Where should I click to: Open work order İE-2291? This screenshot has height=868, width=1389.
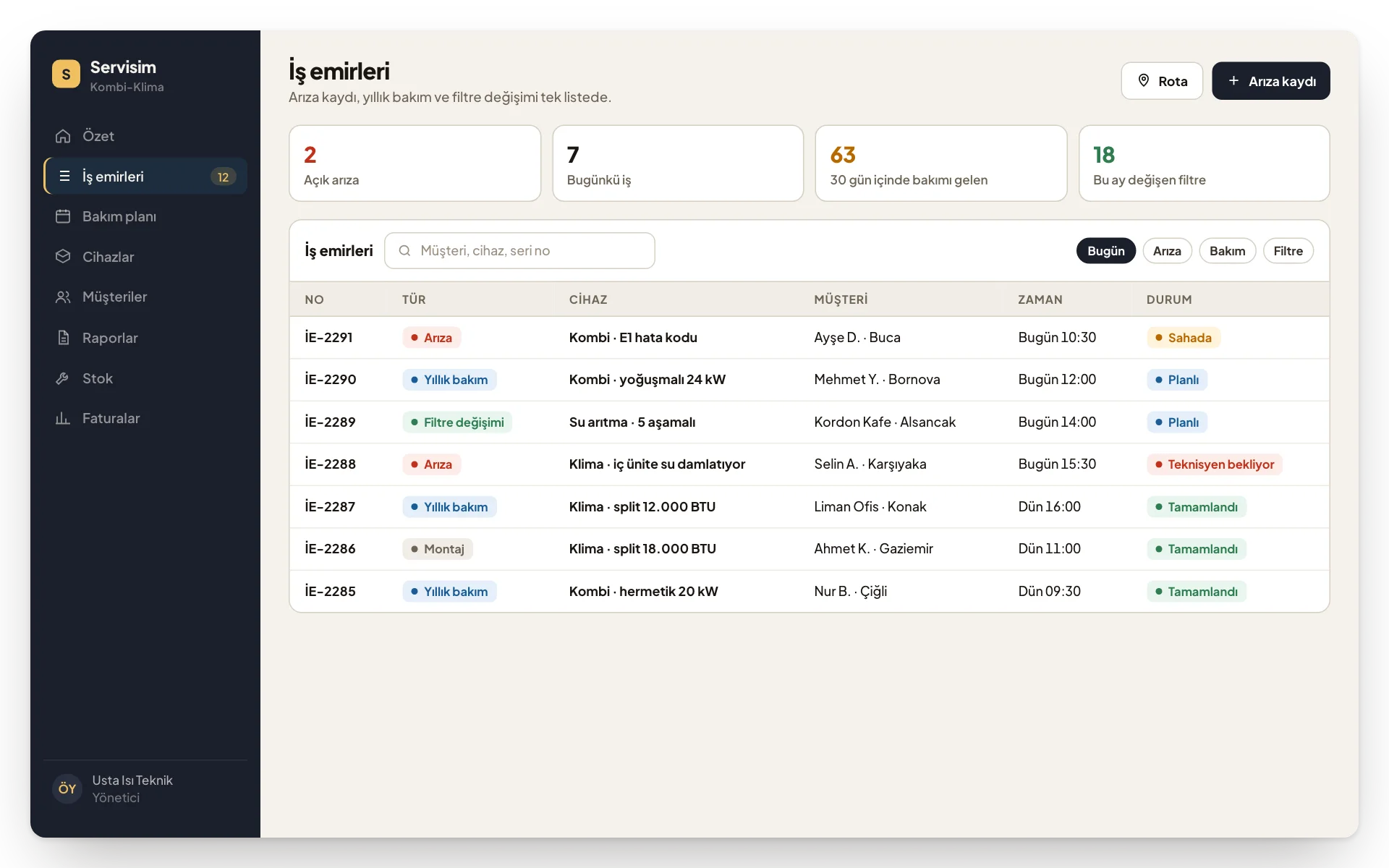click(810, 337)
